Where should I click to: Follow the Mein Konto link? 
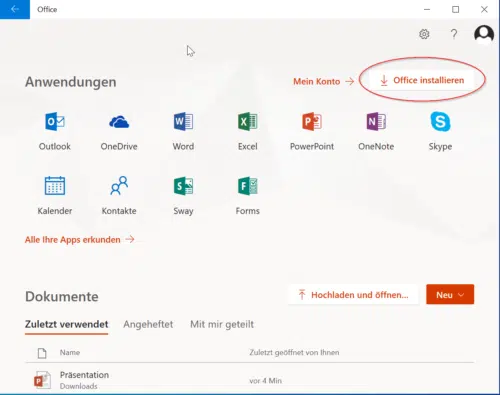(323, 81)
